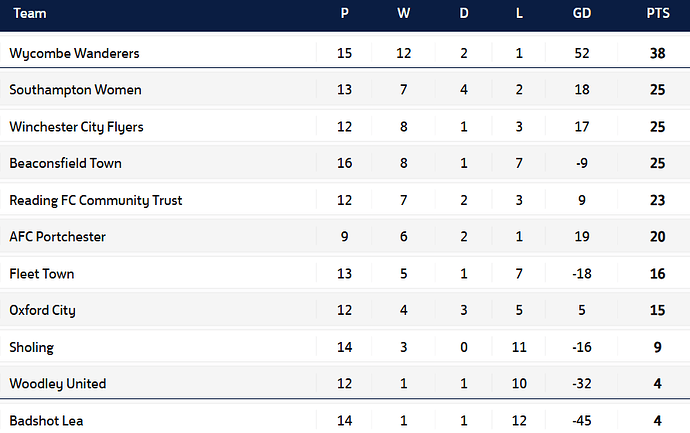Screen dimensions: 690x433
Task: Select Southampton Women team row
Action: click(75, 90)
